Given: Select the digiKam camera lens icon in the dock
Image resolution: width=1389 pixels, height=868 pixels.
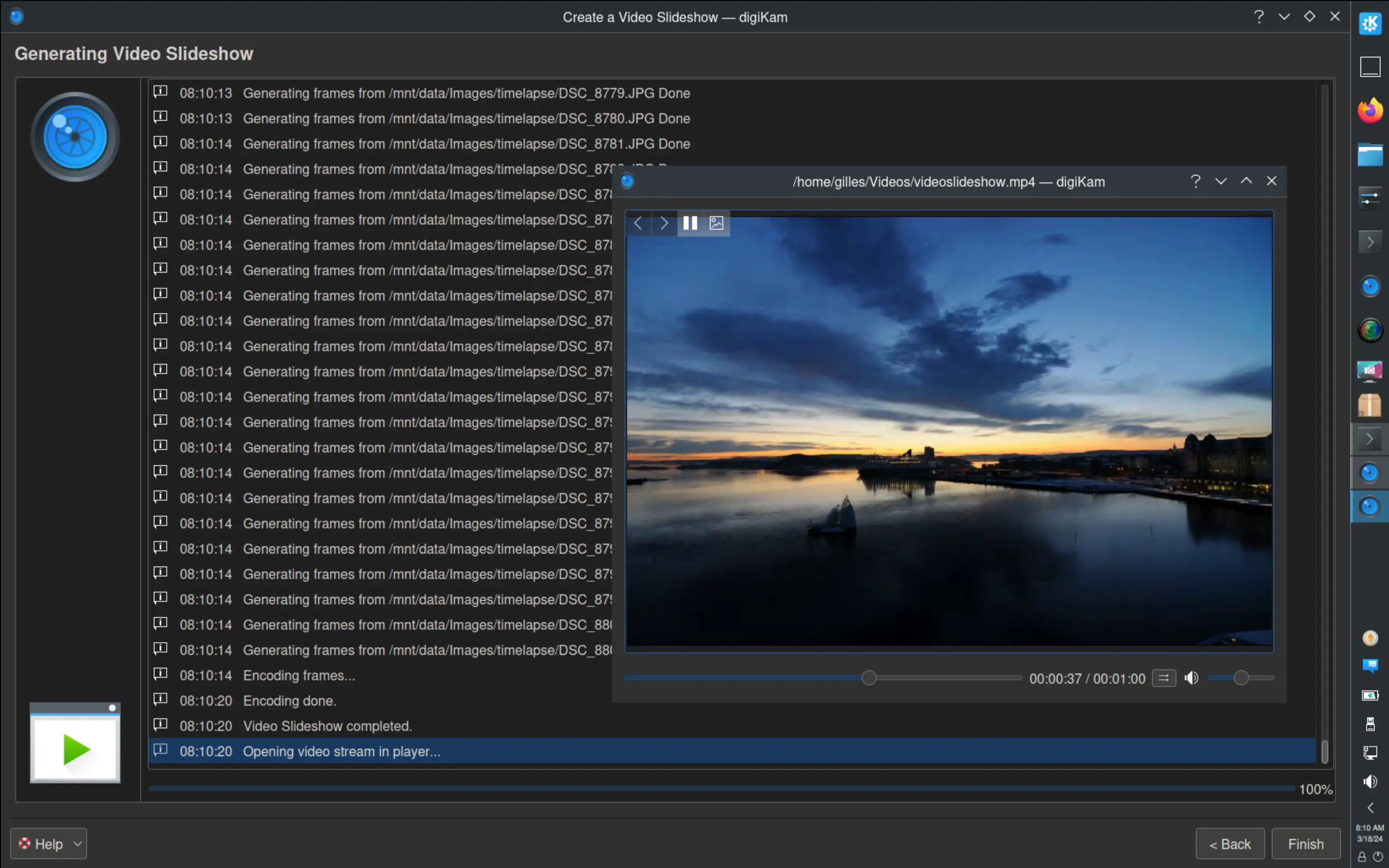Looking at the screenshot, I should pyautogui.click(x=1370, y=286).
